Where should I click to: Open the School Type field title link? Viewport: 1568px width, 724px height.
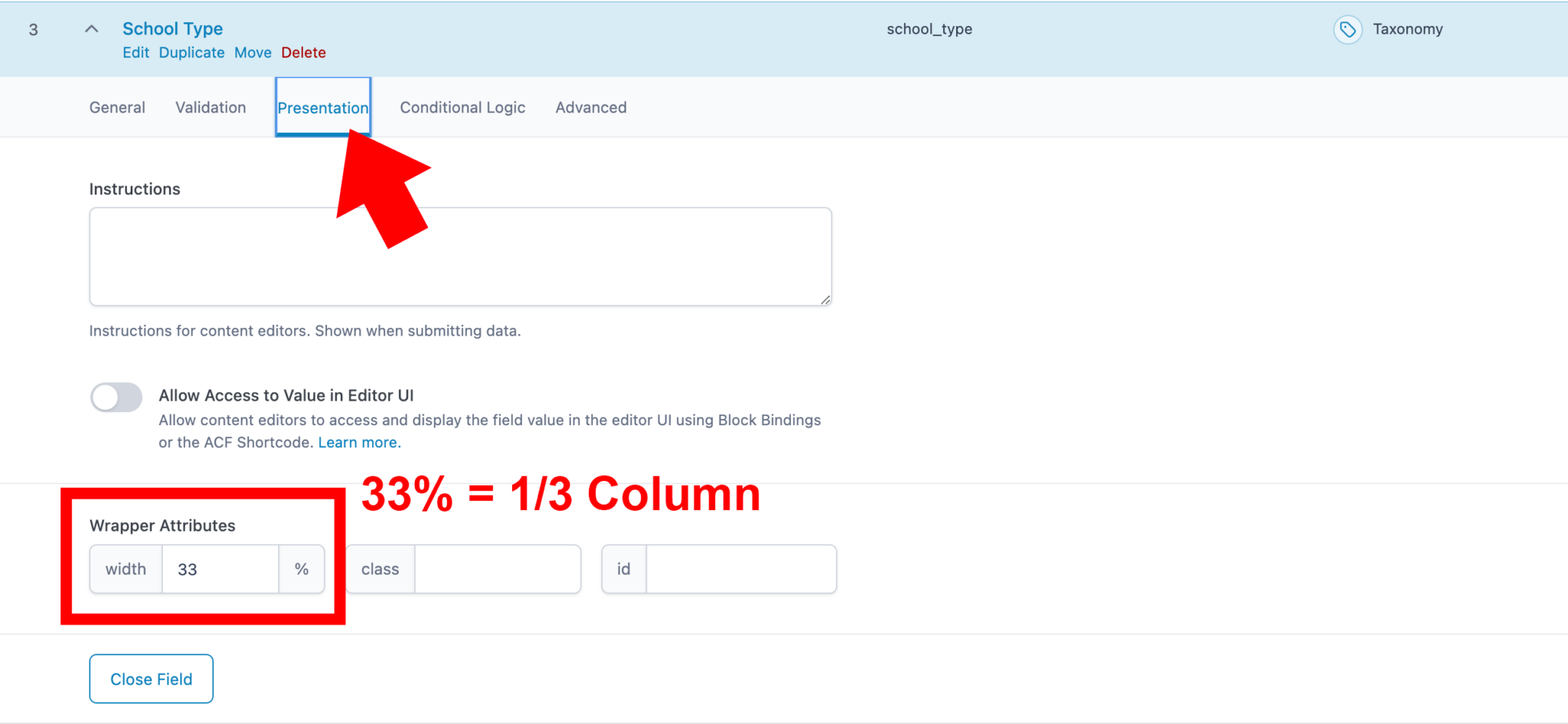(172, 28)
